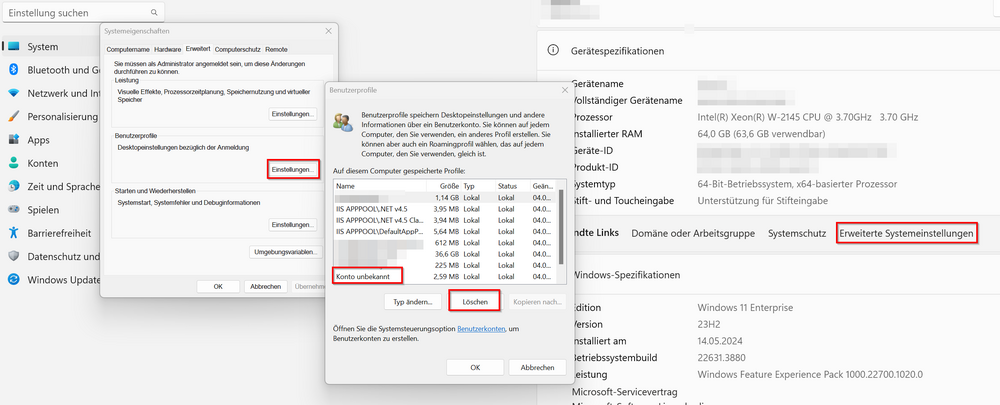The width and height of the screenshot is (1000, 405).
Task: Select the Konto unbekannt profile row
Action: click(x=368, y=275)
